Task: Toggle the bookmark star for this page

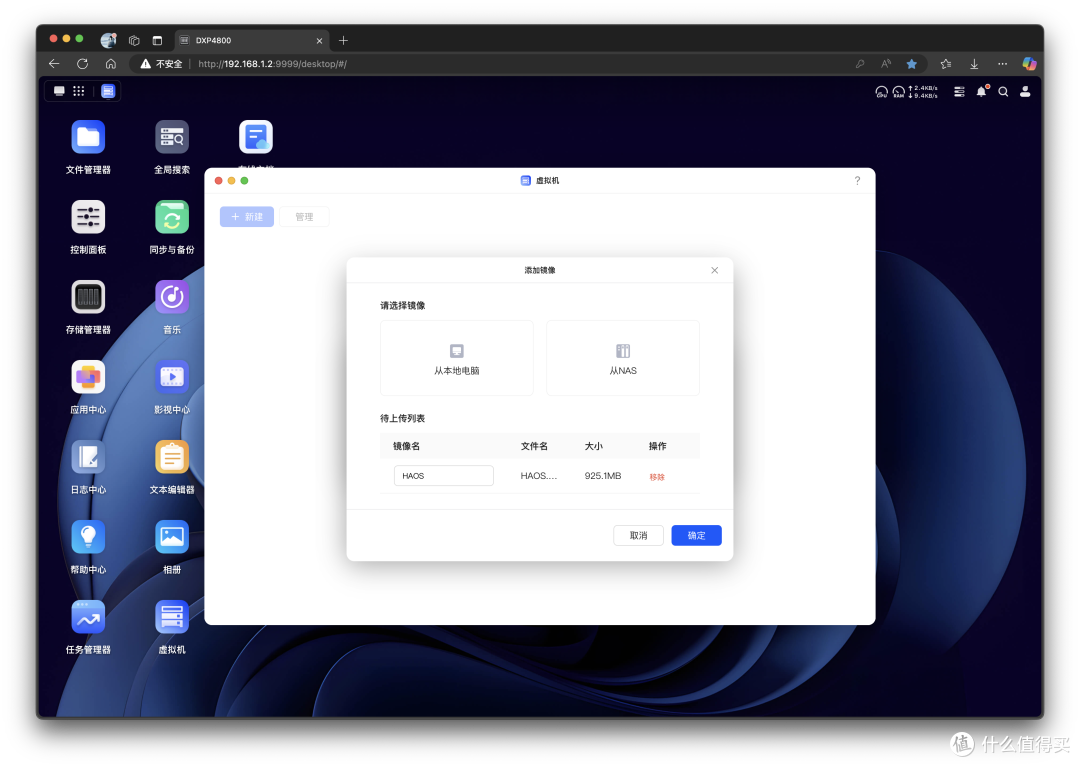Action: (912, 64)
